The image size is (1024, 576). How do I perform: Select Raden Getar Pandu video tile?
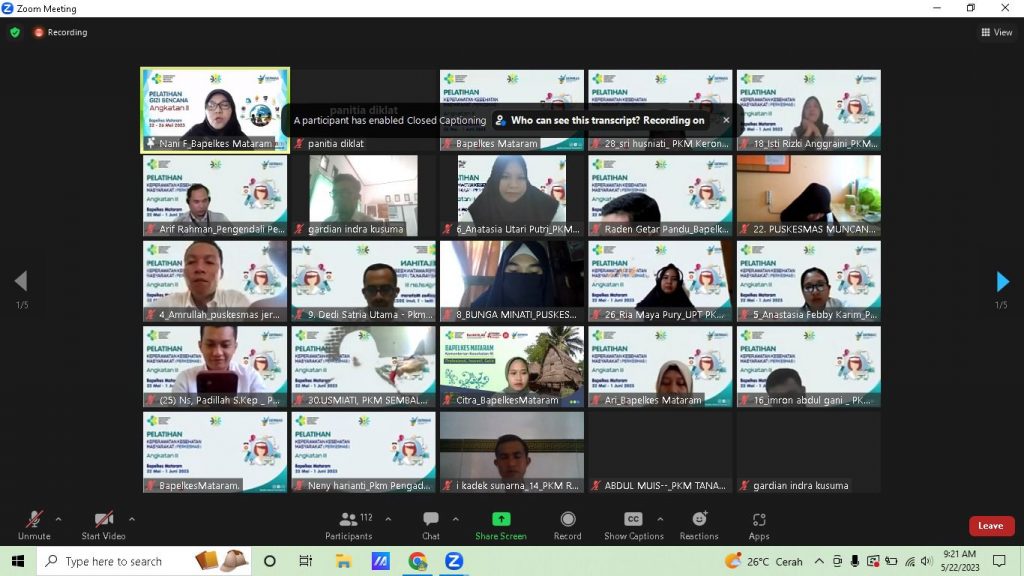[x=660, y=195]
